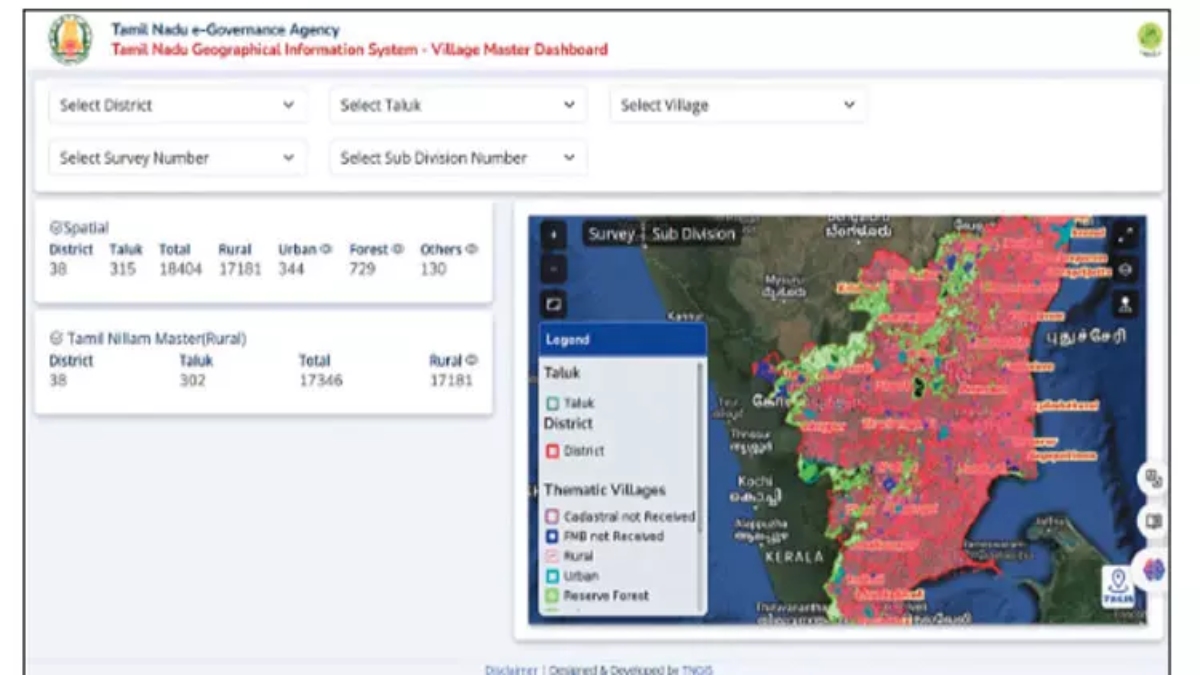The image size is (1200, 675).
Task: Switch to the Sub Division map tab
Action: click(693, 234)
